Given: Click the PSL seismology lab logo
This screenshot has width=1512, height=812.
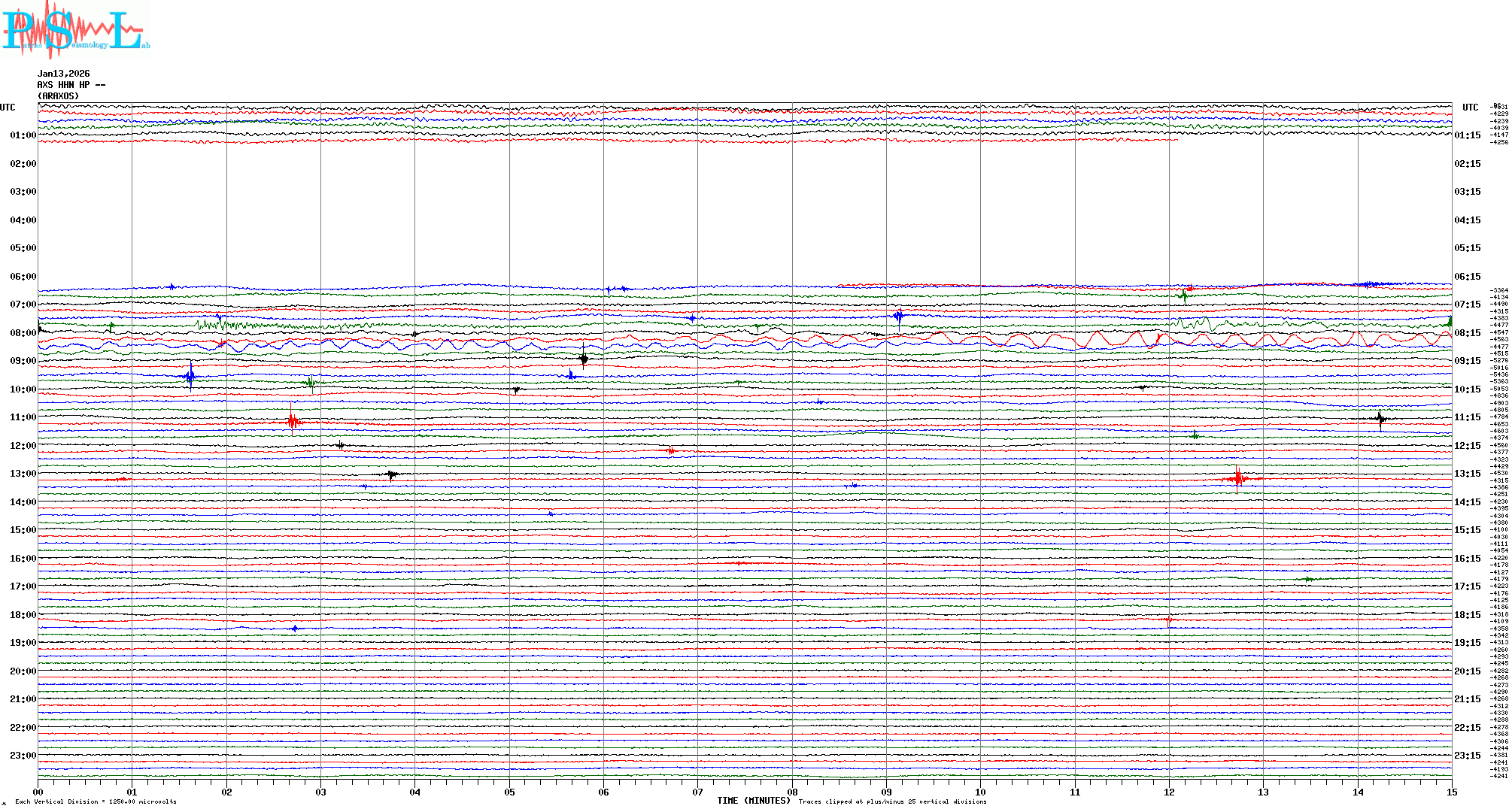Looking at the screenshot, I should click(x=74, y=30).
